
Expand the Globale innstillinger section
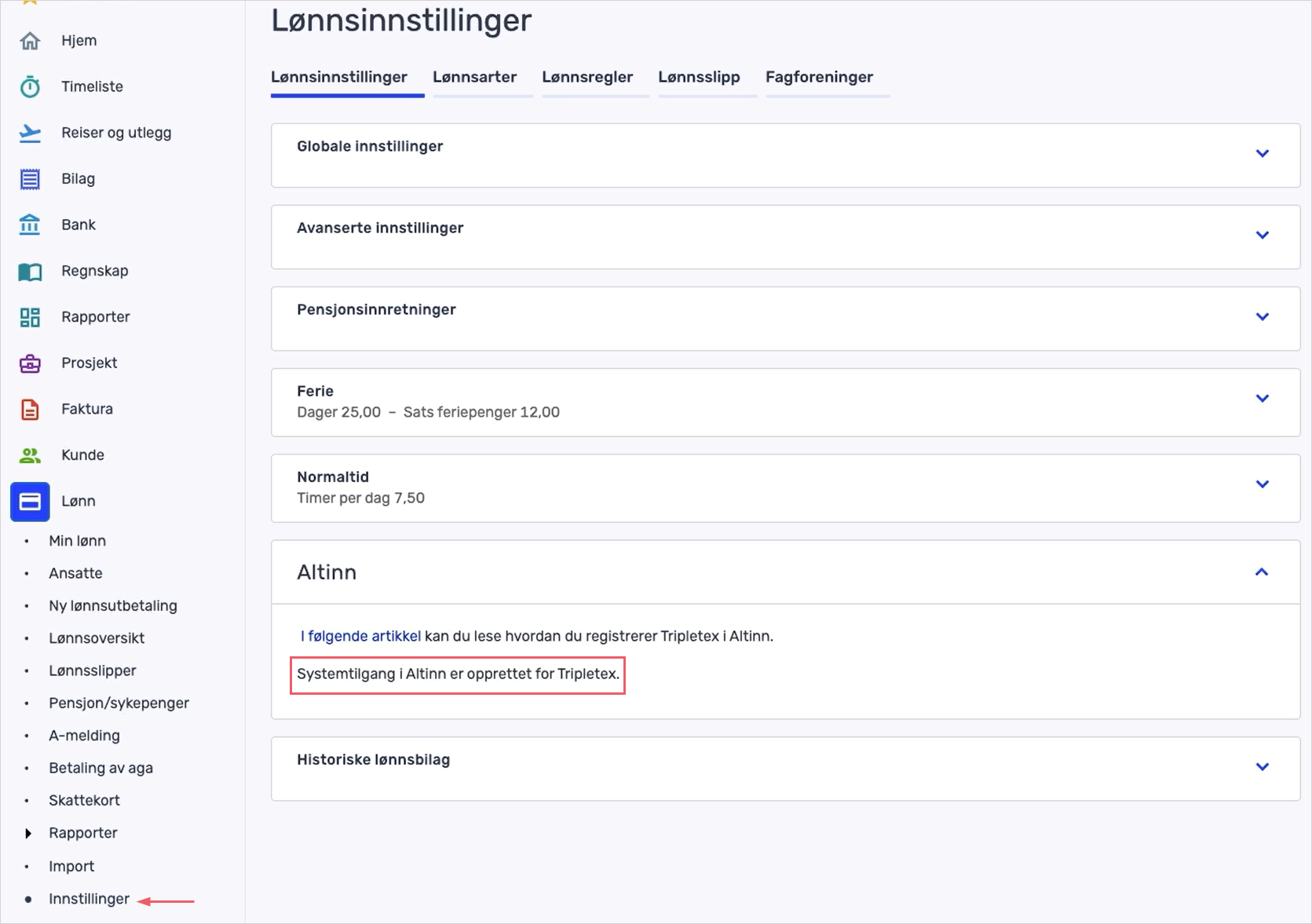coord(1263,152)
